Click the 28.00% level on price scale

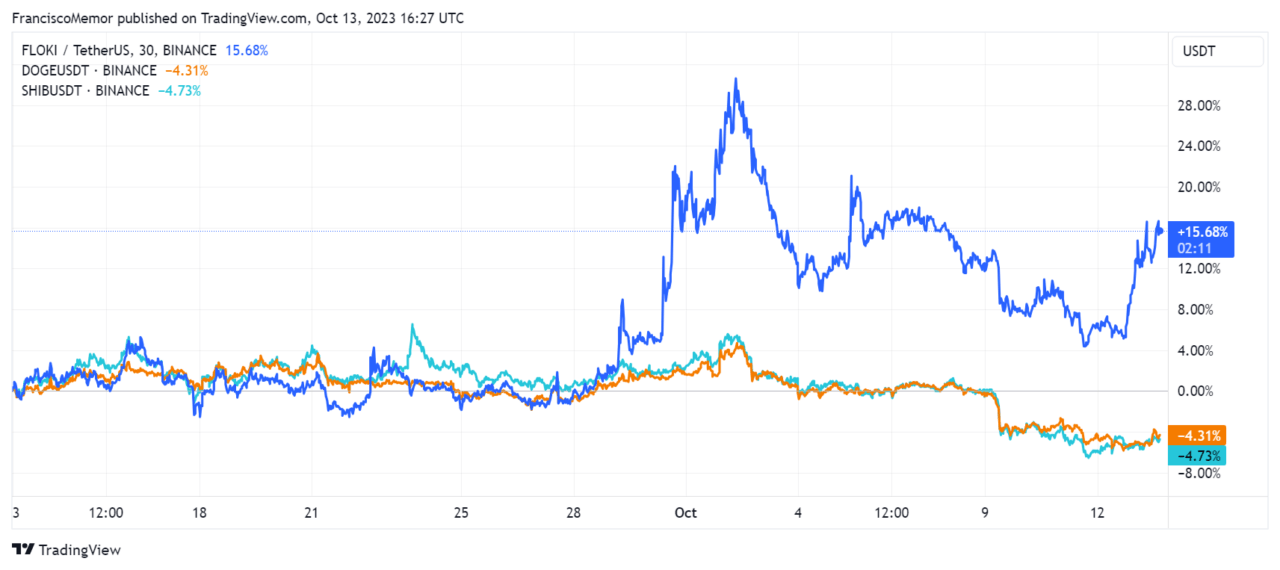coord(1200,105)
